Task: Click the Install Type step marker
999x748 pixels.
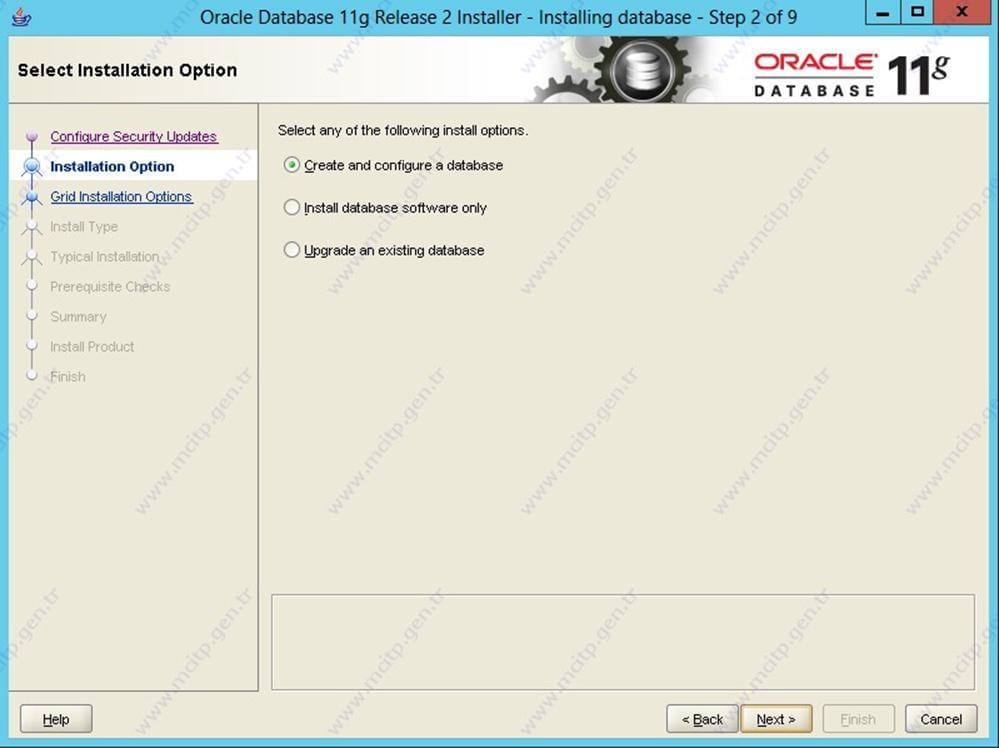Action: click(x=31, y=227)
